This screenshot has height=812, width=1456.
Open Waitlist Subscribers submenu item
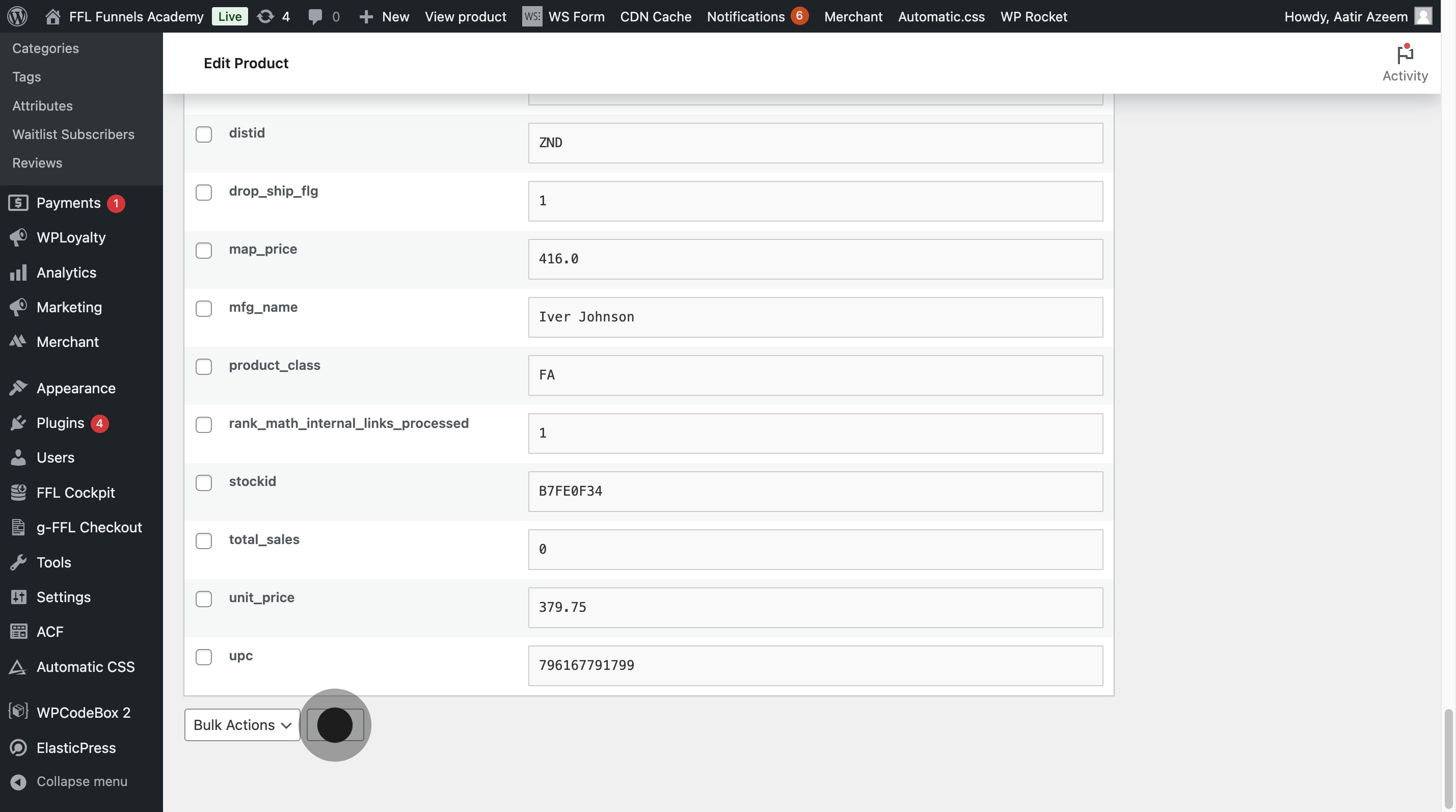[x=73, y=134]
